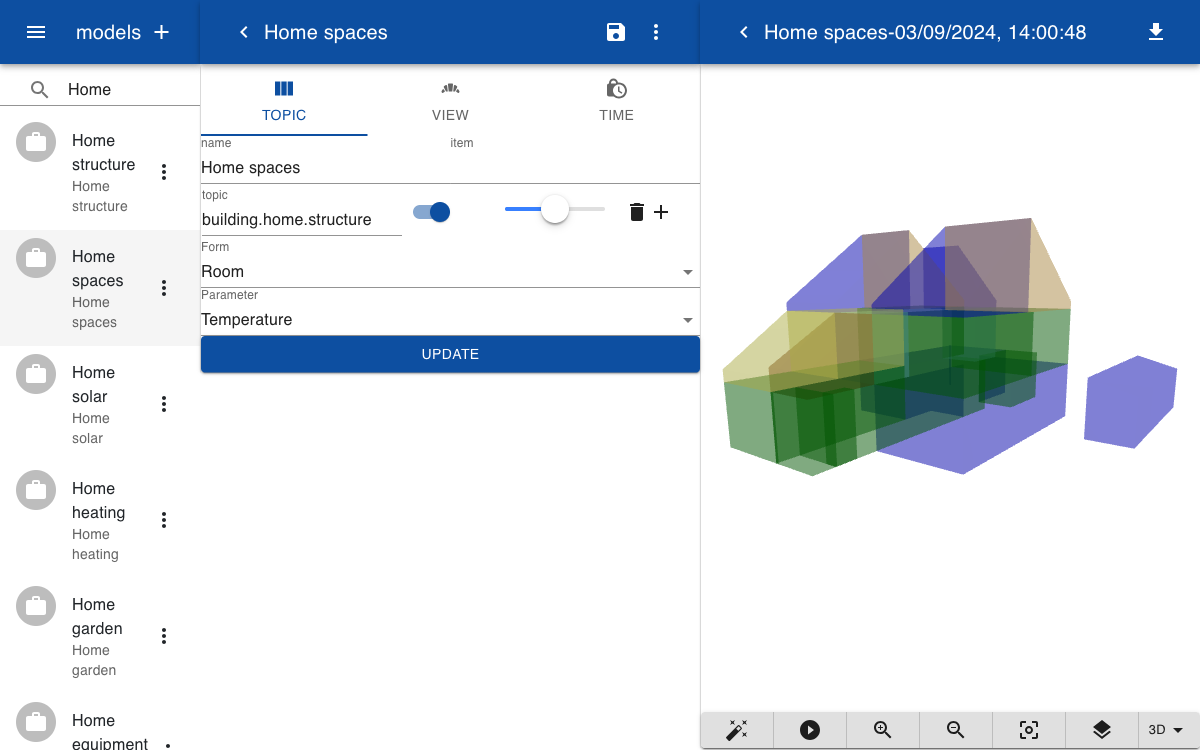Viewport: 1200px width, 750px height.
Task: Click Home solar briefcase avatar
Action: 36,374
